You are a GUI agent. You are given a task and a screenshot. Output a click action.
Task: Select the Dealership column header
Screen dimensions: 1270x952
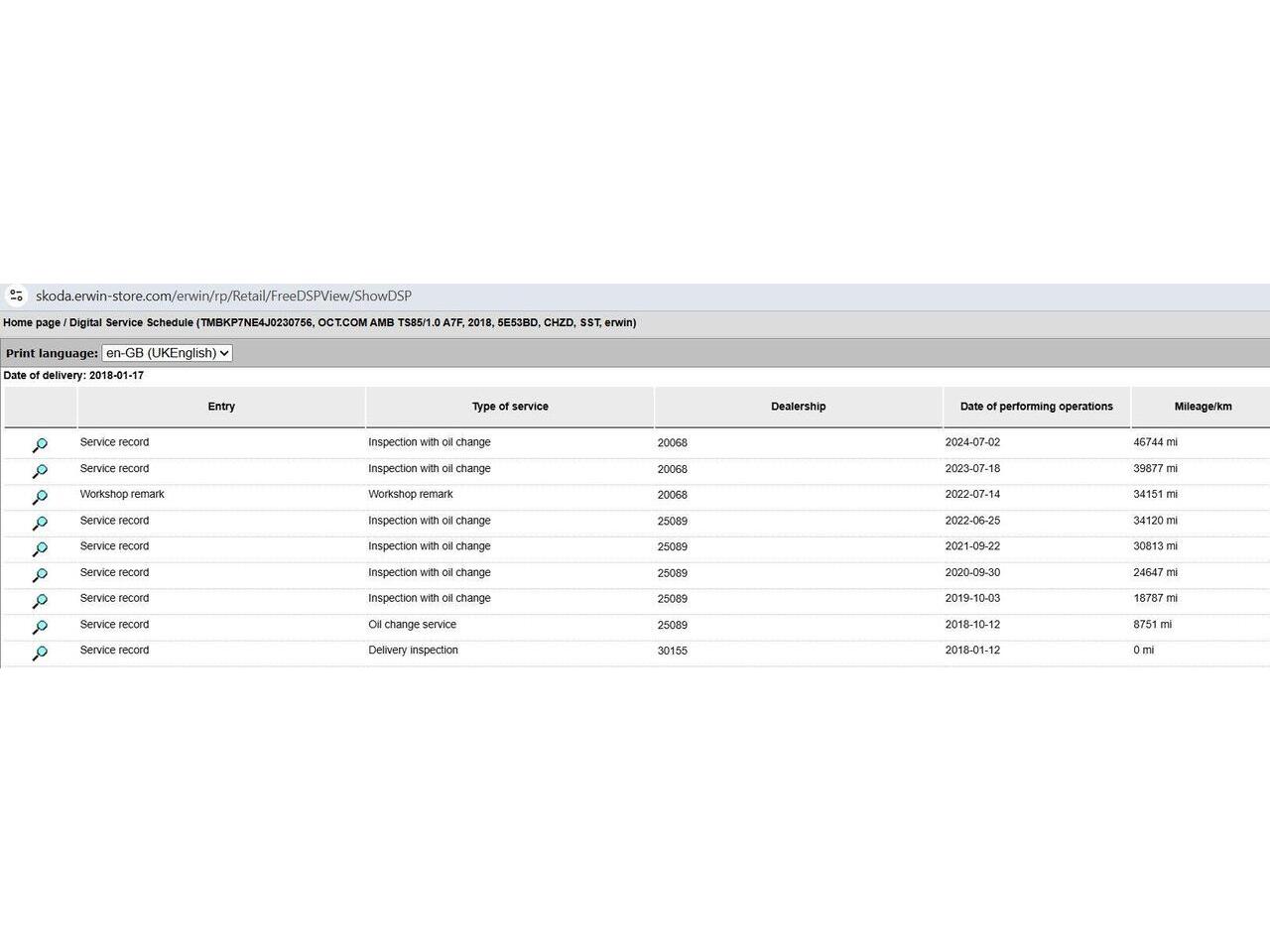coord(798,407)
